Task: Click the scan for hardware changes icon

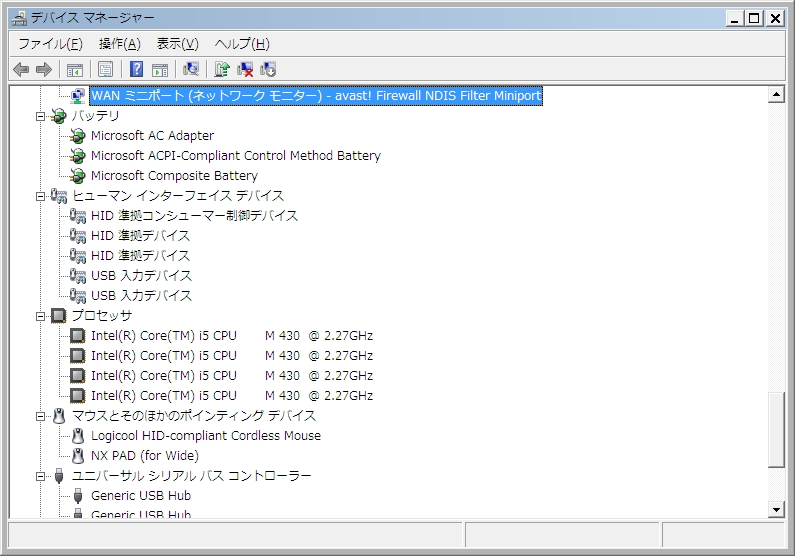Action: (191, 69)
